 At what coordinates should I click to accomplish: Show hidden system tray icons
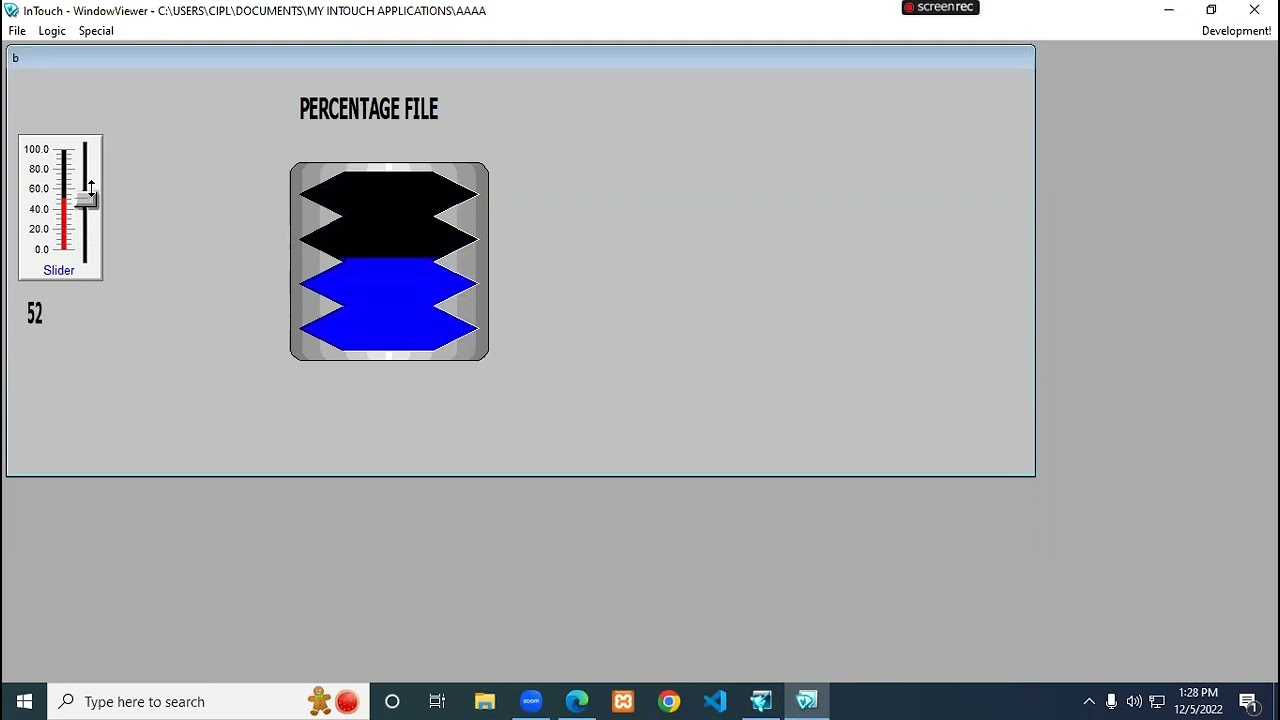(x=1089, y=701)
